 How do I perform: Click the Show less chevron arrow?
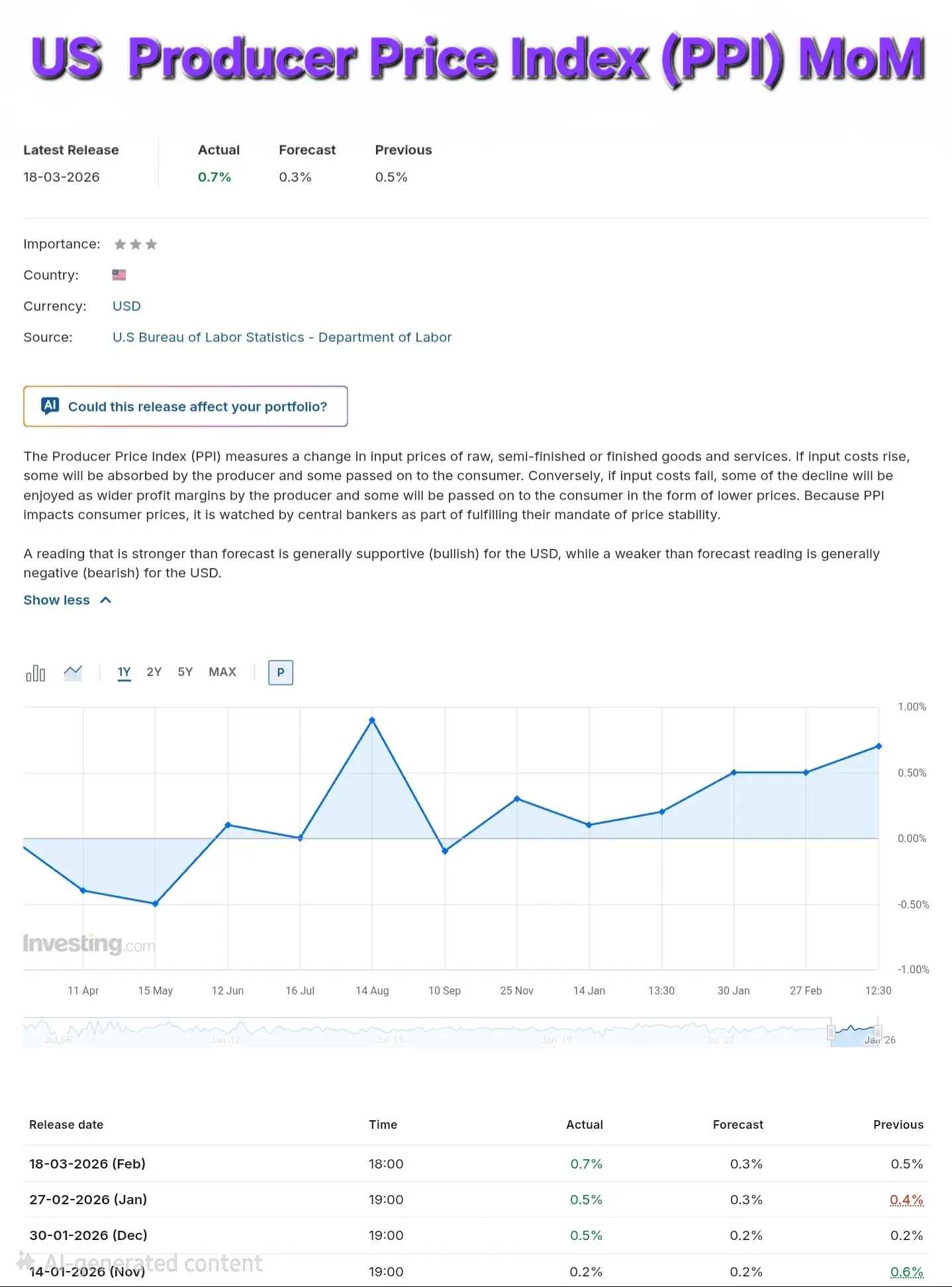pyautogui.click(x=106, y=600)
